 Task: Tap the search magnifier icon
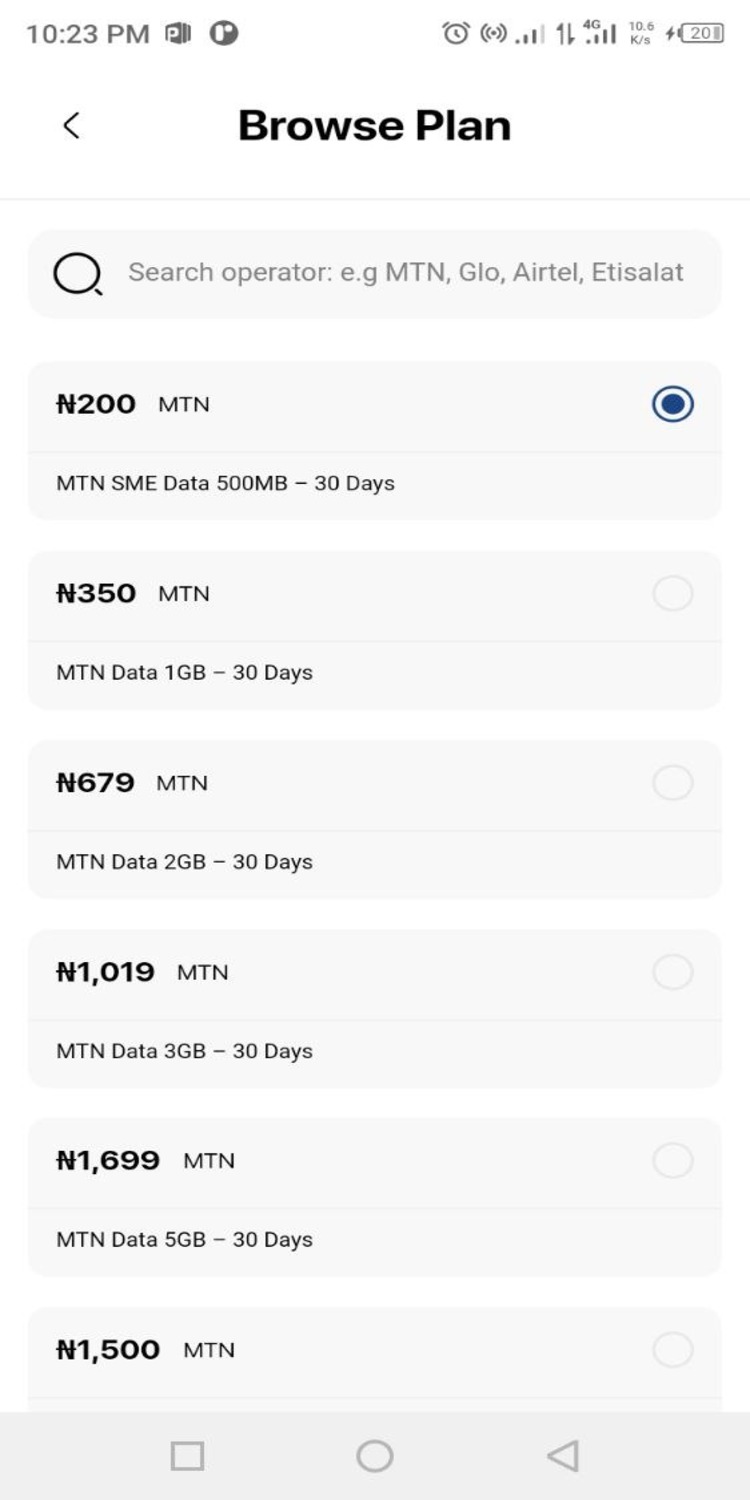click(77, 273)
